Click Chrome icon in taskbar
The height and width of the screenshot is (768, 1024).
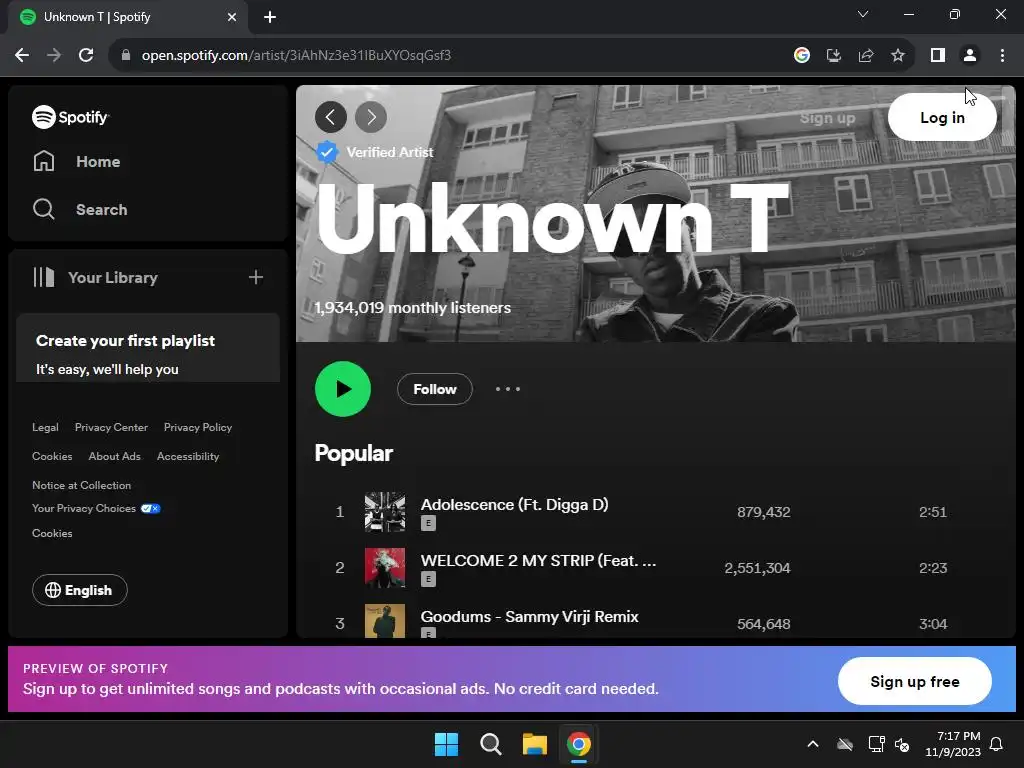pos(579,744)
